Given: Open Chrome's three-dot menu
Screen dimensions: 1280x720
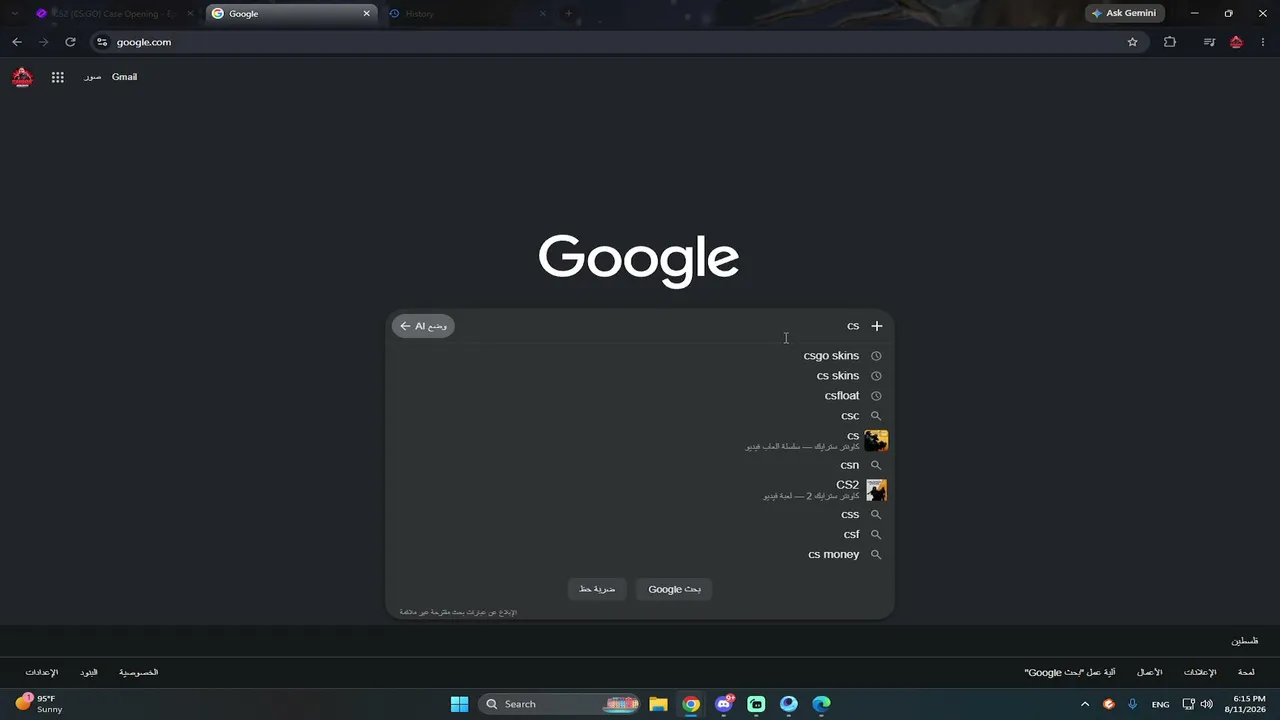Looking at the screenshot, I should click(1263, 42).
